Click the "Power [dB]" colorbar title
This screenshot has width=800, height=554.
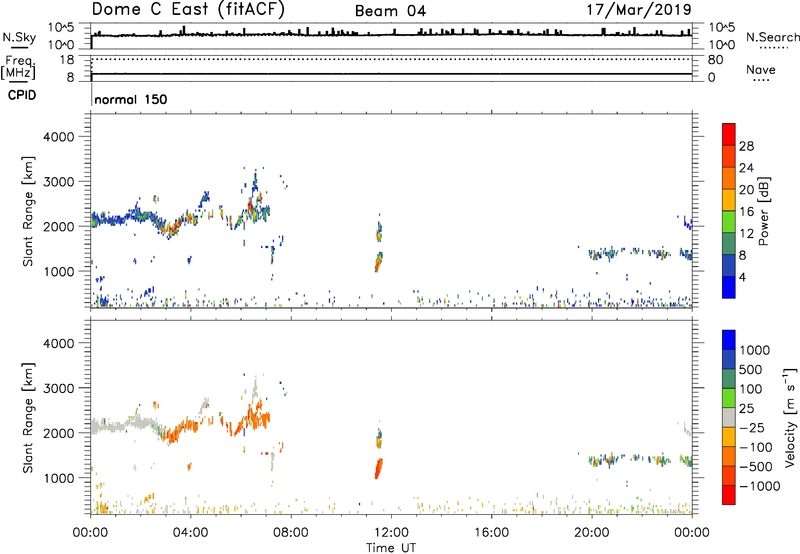pyautogui.click(x=763, y=211)
